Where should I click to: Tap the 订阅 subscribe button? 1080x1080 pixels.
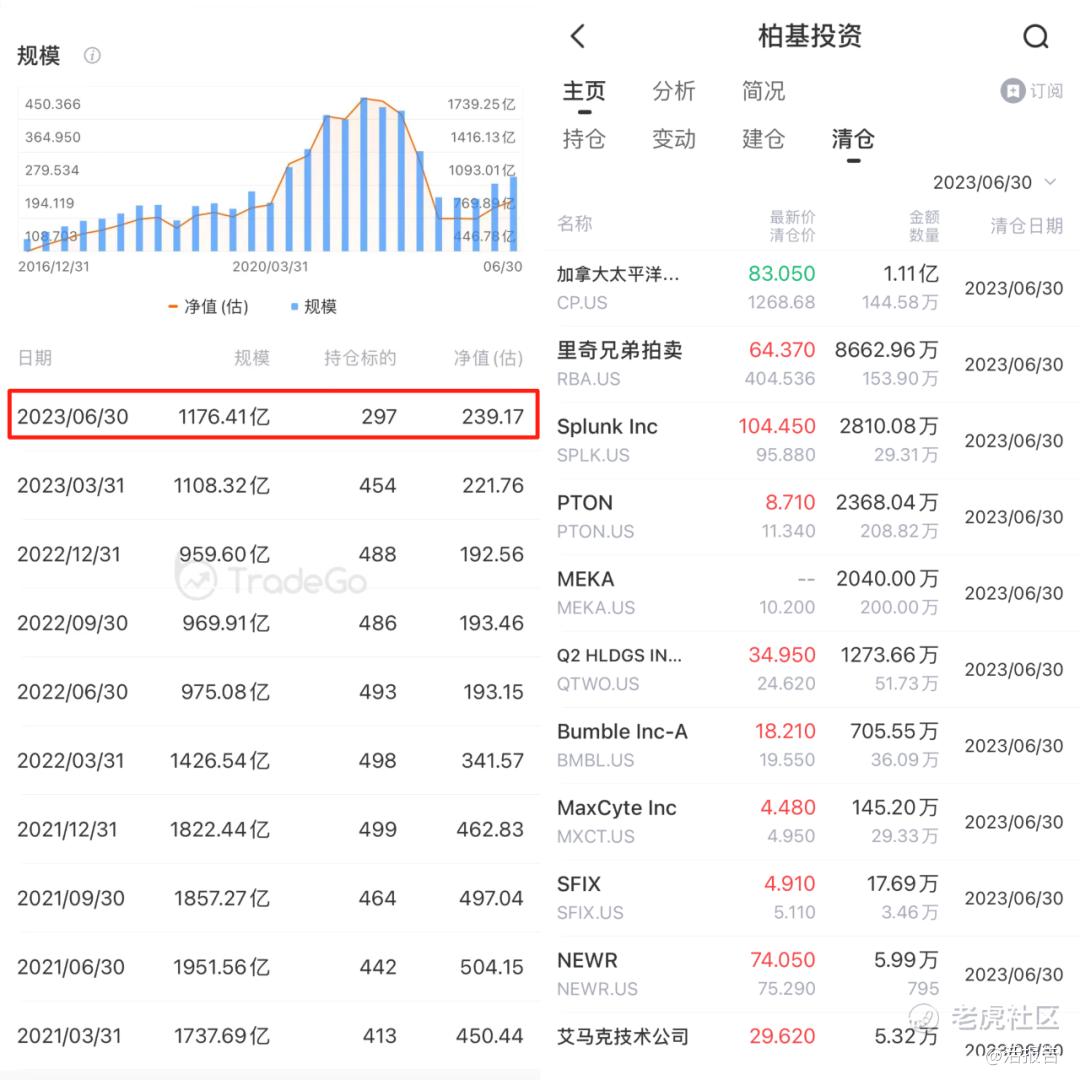pos(1032,90)
